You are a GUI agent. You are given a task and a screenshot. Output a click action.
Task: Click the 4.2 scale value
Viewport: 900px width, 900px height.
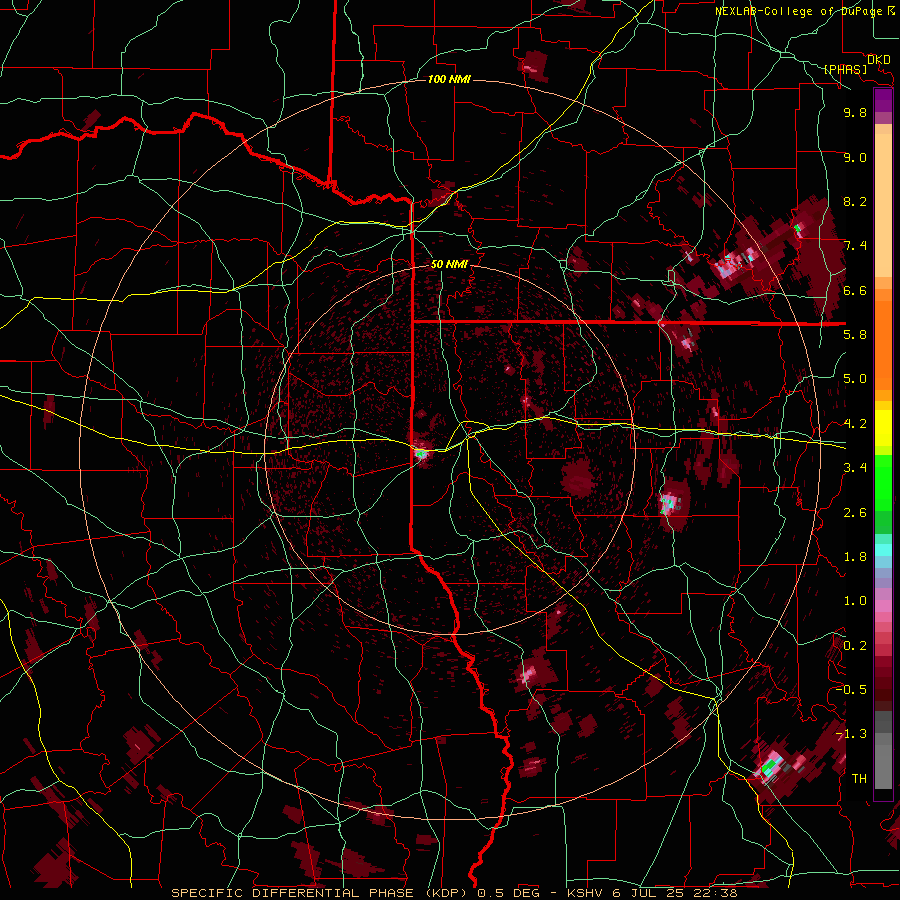(855, 424)
